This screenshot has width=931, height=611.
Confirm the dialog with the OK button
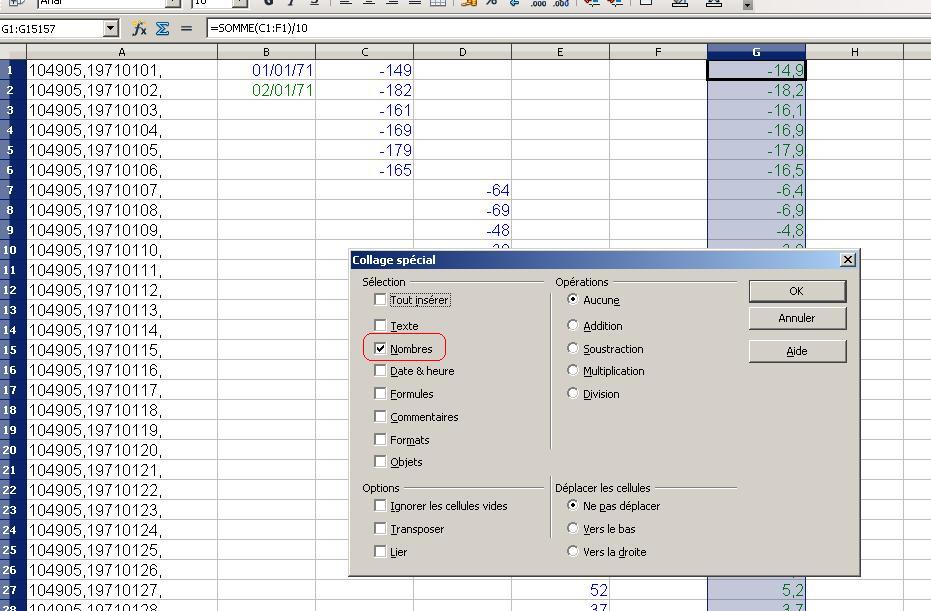click(797, 291)
